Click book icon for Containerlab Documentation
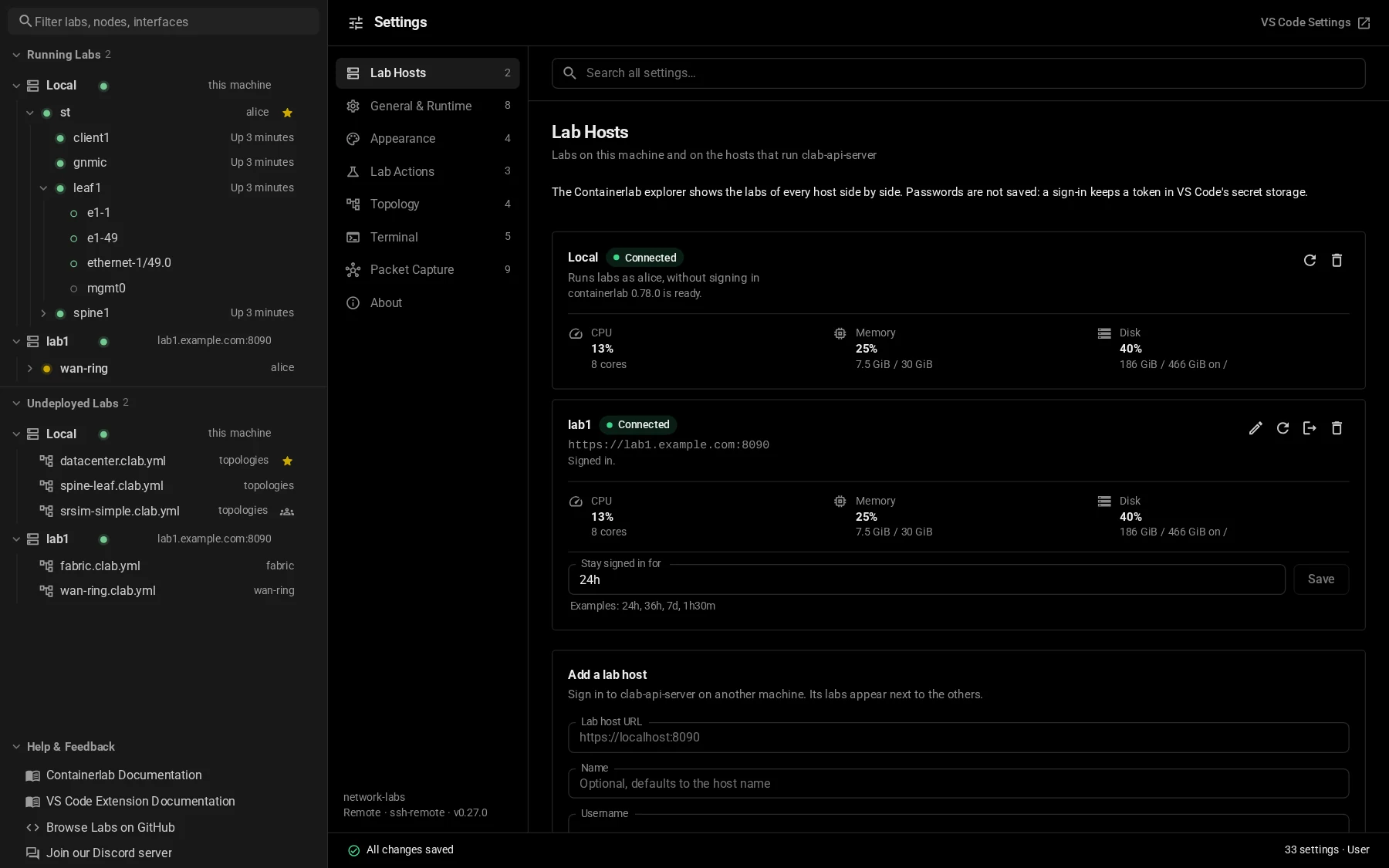Viewport: 1389px width, 868px height. pos(32,775)
